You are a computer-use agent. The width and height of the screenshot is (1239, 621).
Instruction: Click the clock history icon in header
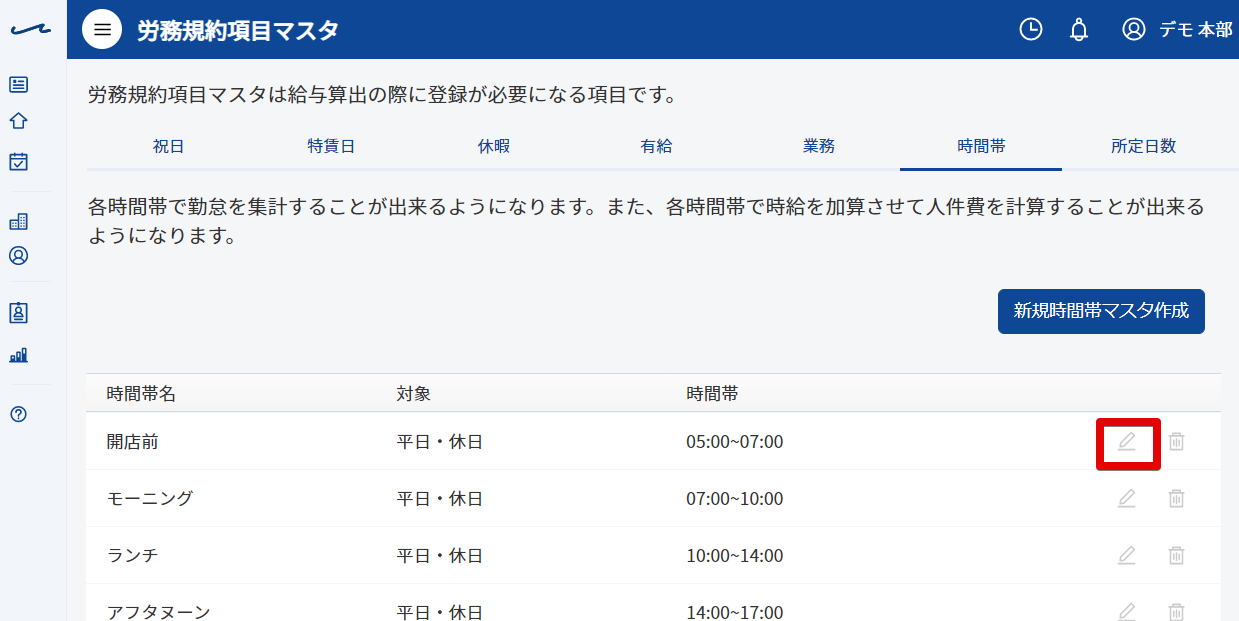click(1030, 30)
